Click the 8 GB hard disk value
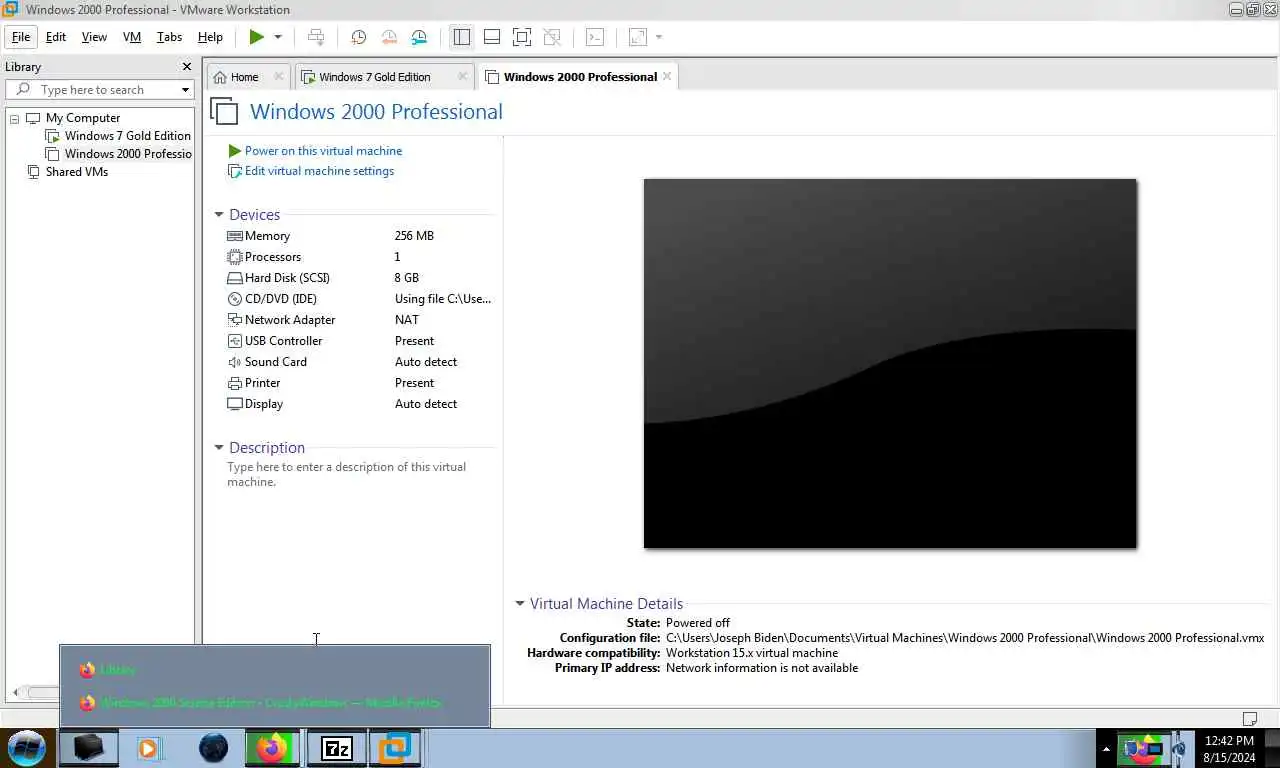 [x=407, y=278]
